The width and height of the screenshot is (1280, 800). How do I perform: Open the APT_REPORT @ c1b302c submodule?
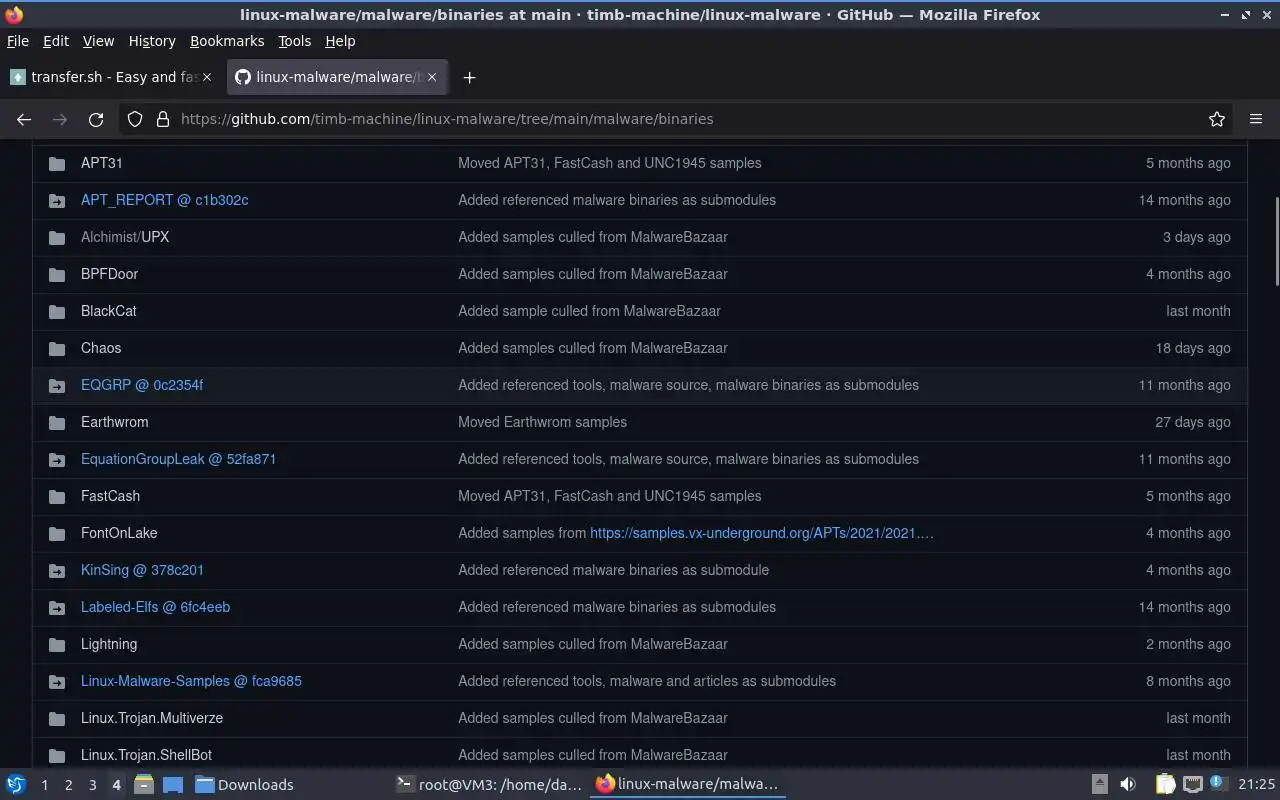[164, 200]
